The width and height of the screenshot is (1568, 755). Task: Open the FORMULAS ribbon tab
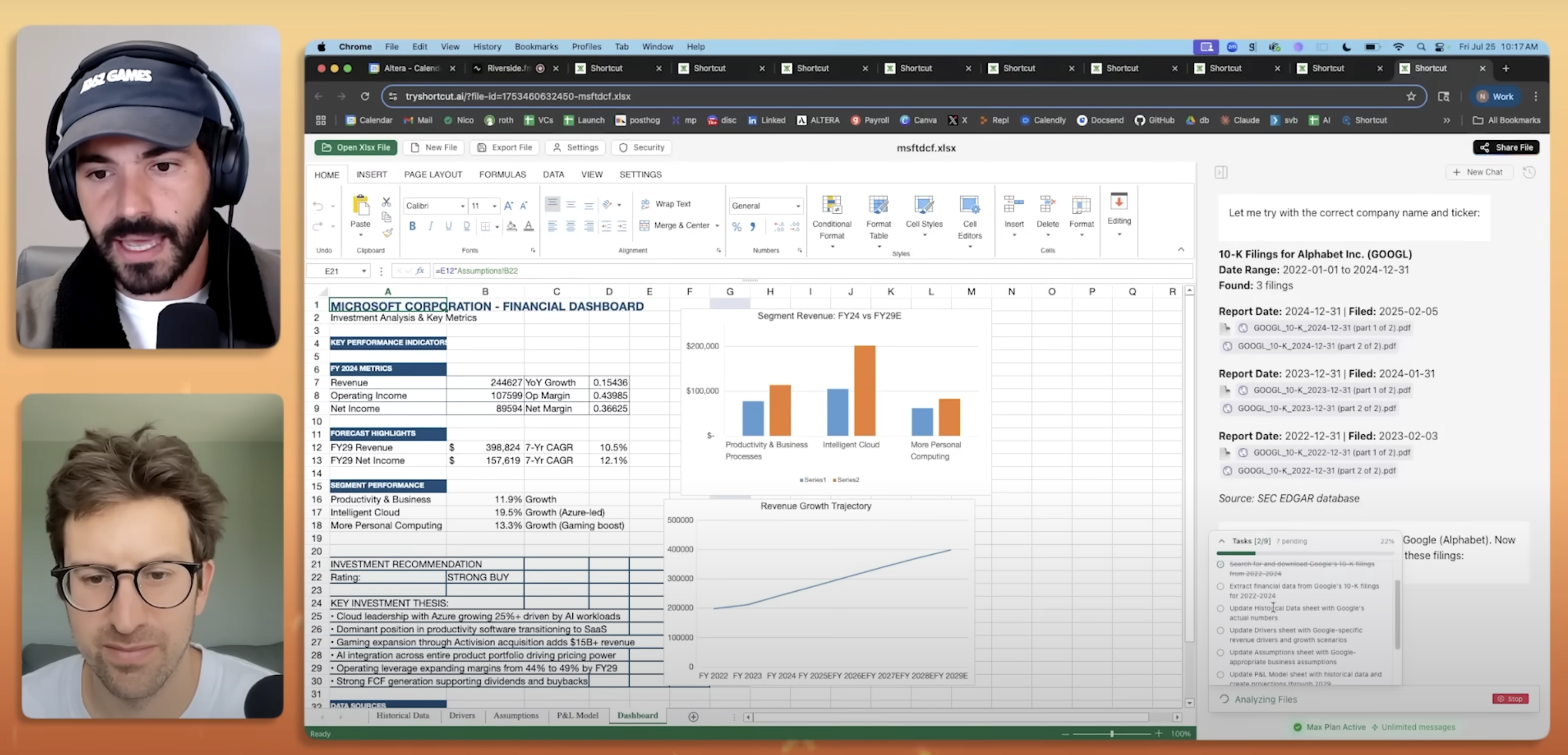503,175
